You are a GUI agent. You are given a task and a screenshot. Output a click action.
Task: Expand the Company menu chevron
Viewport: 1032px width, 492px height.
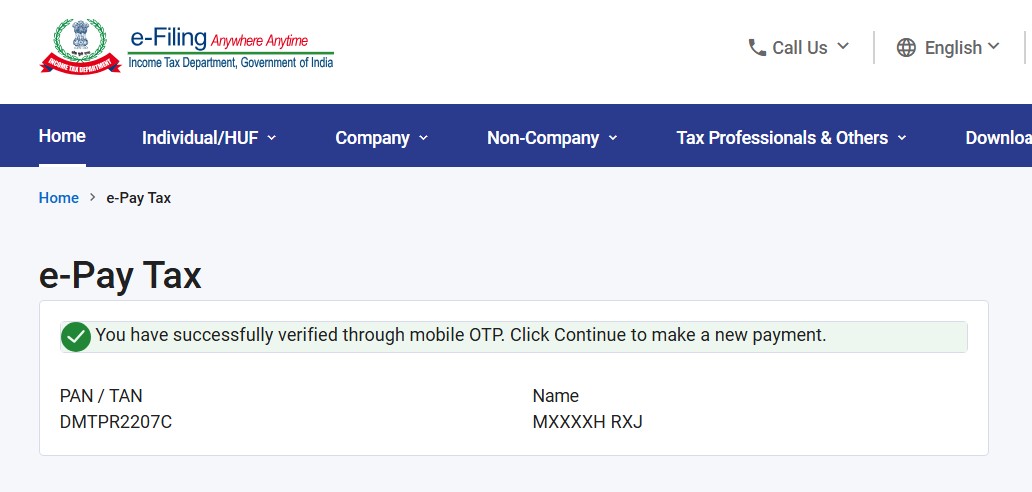(423, 138)
